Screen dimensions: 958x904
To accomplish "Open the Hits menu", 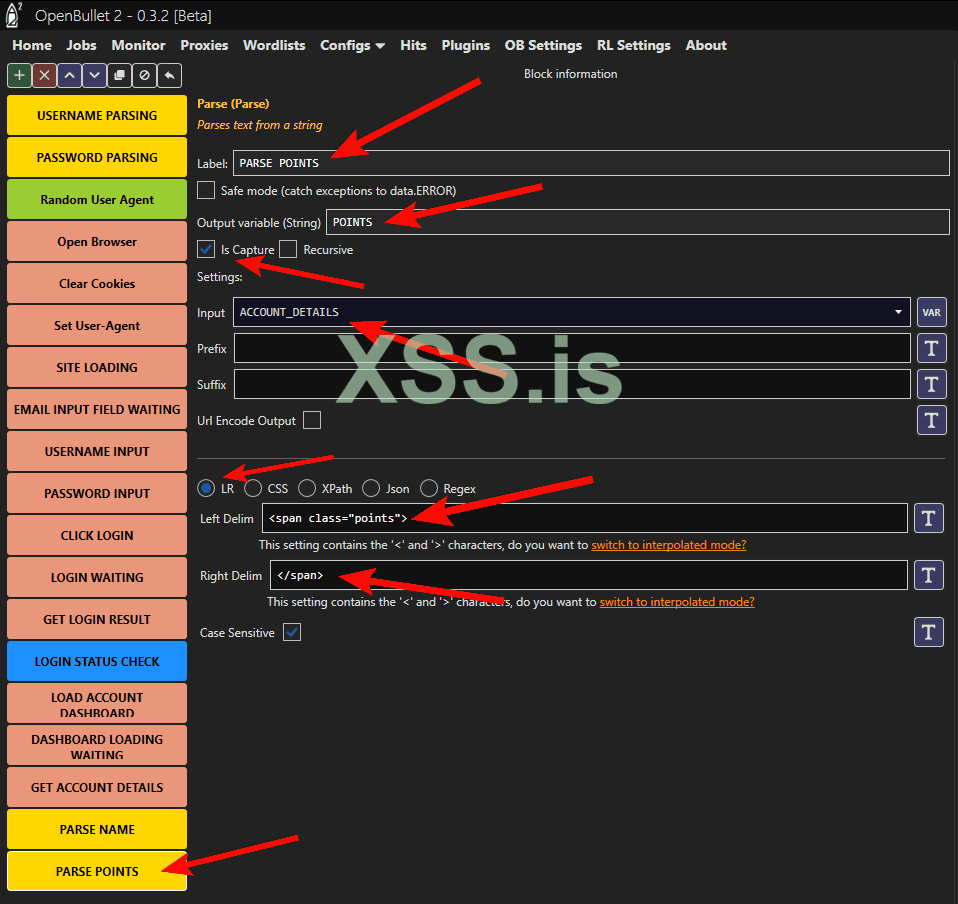I will [x=413, y=45].
